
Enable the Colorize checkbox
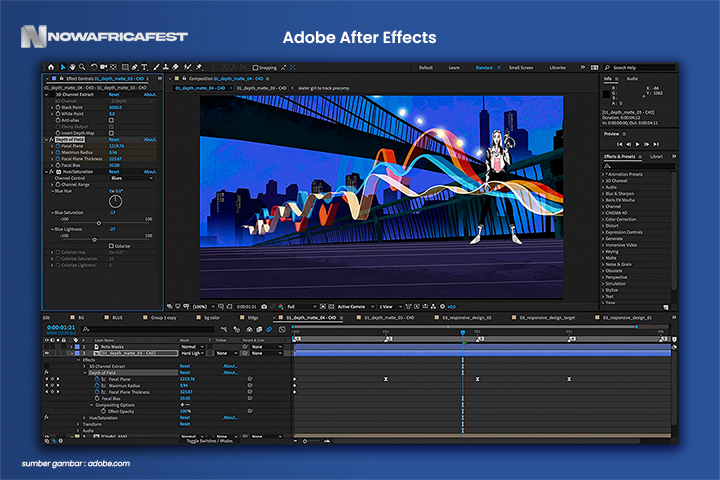pyautogui.click(x=111, y=246)
